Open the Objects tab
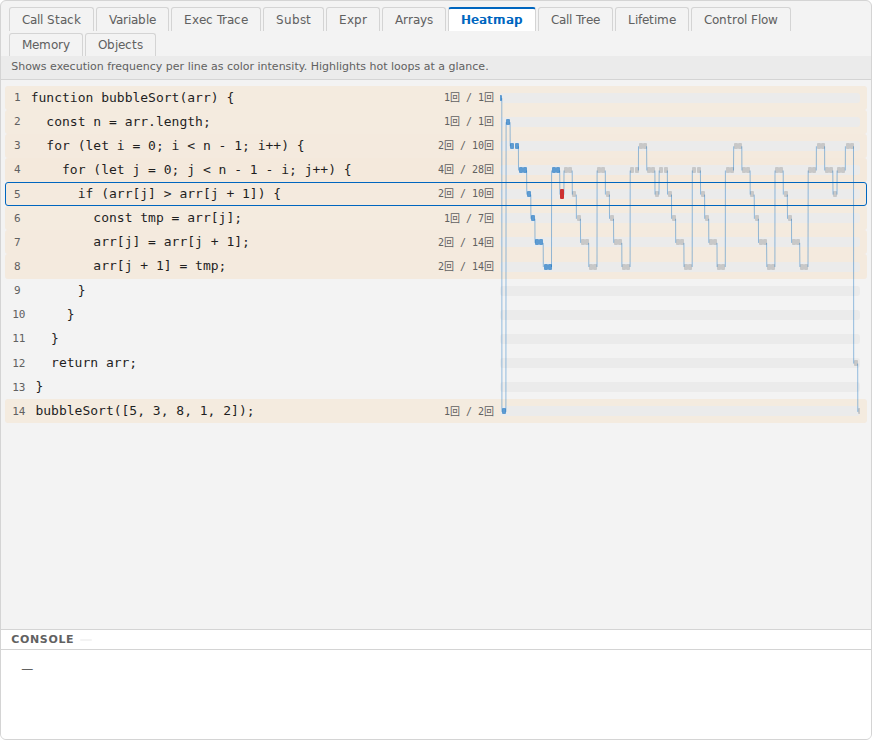The width and height of the screenshot is (872, 740). [x=120, y=44]
